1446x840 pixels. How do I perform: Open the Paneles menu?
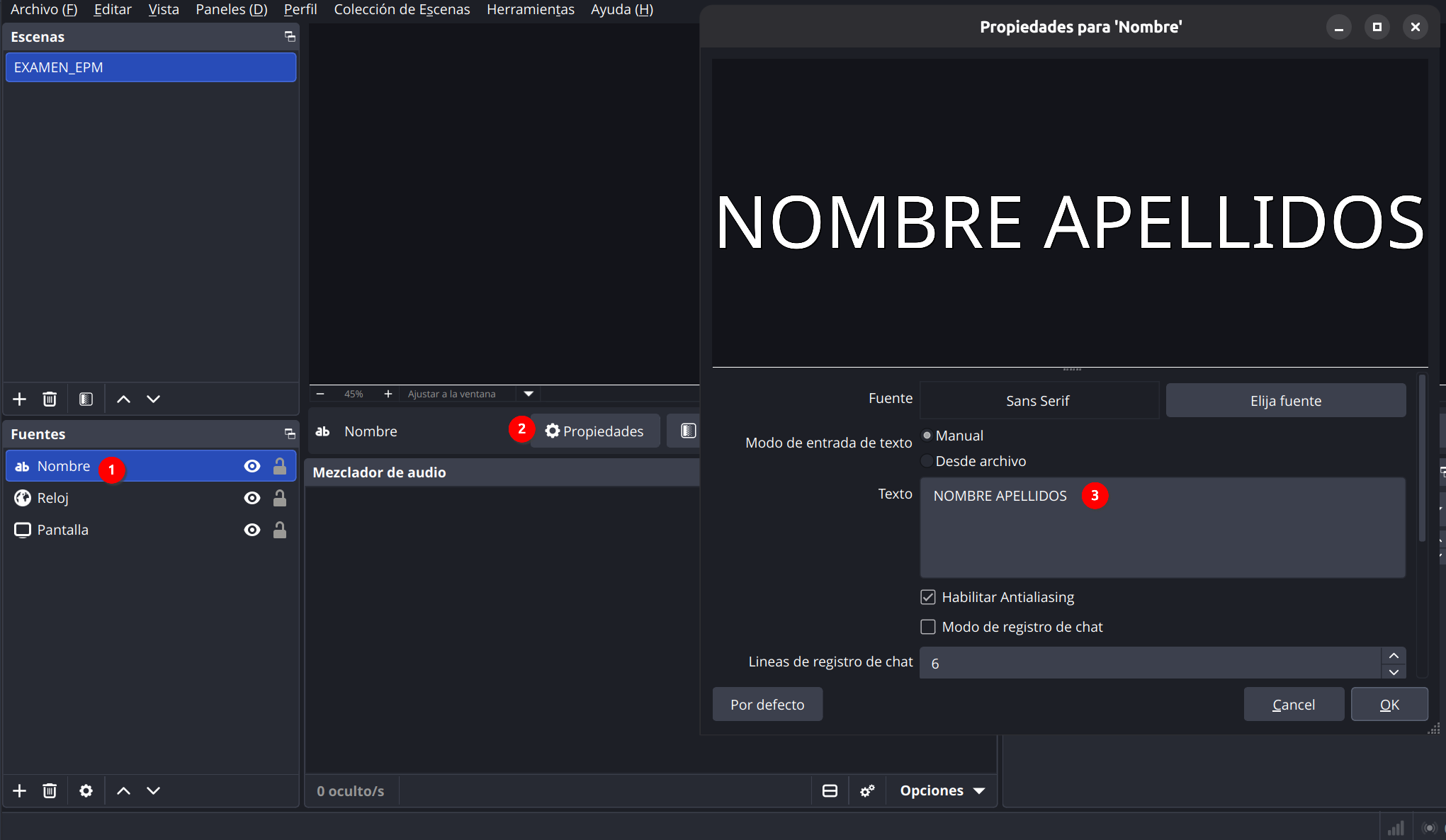click(x=232, y=9)
